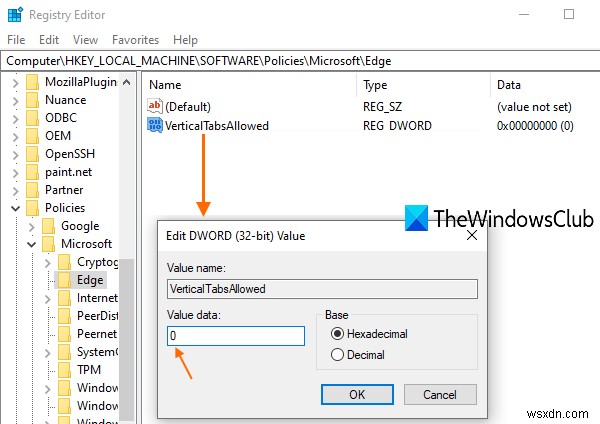Click the registry path address bar
This screenshot has width=600, height=424.
(x=302, y=61)
